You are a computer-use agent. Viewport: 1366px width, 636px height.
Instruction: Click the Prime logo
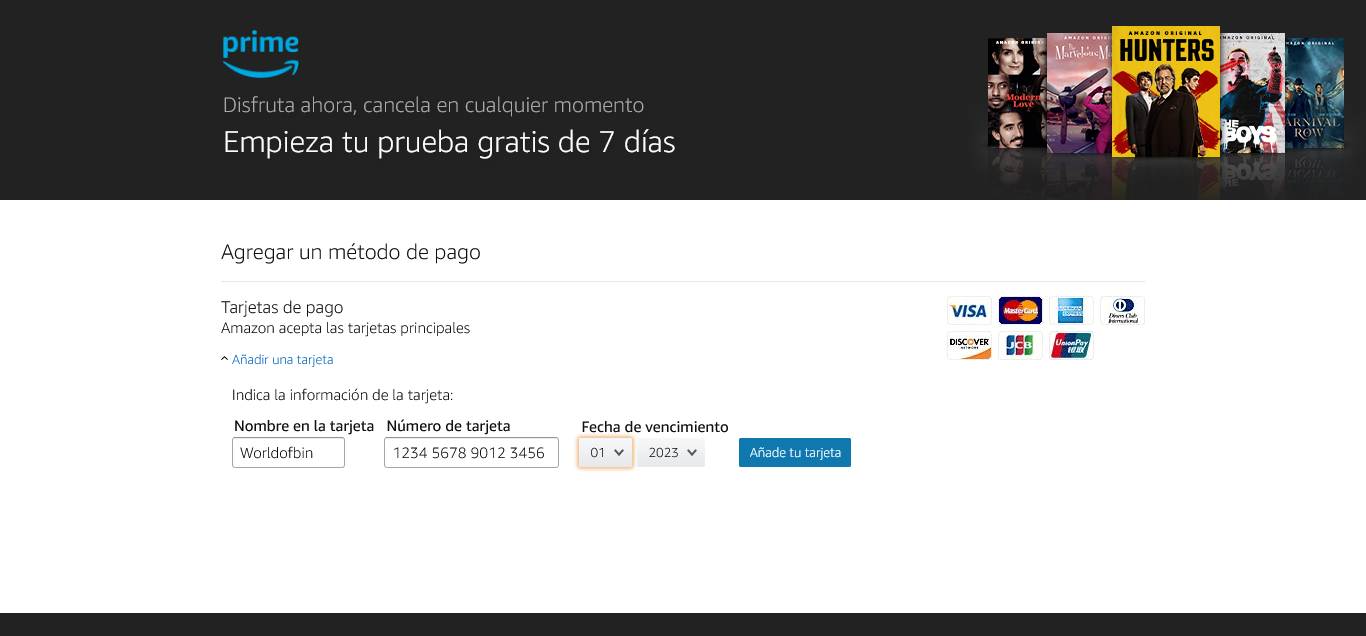[x=260, y=54]
